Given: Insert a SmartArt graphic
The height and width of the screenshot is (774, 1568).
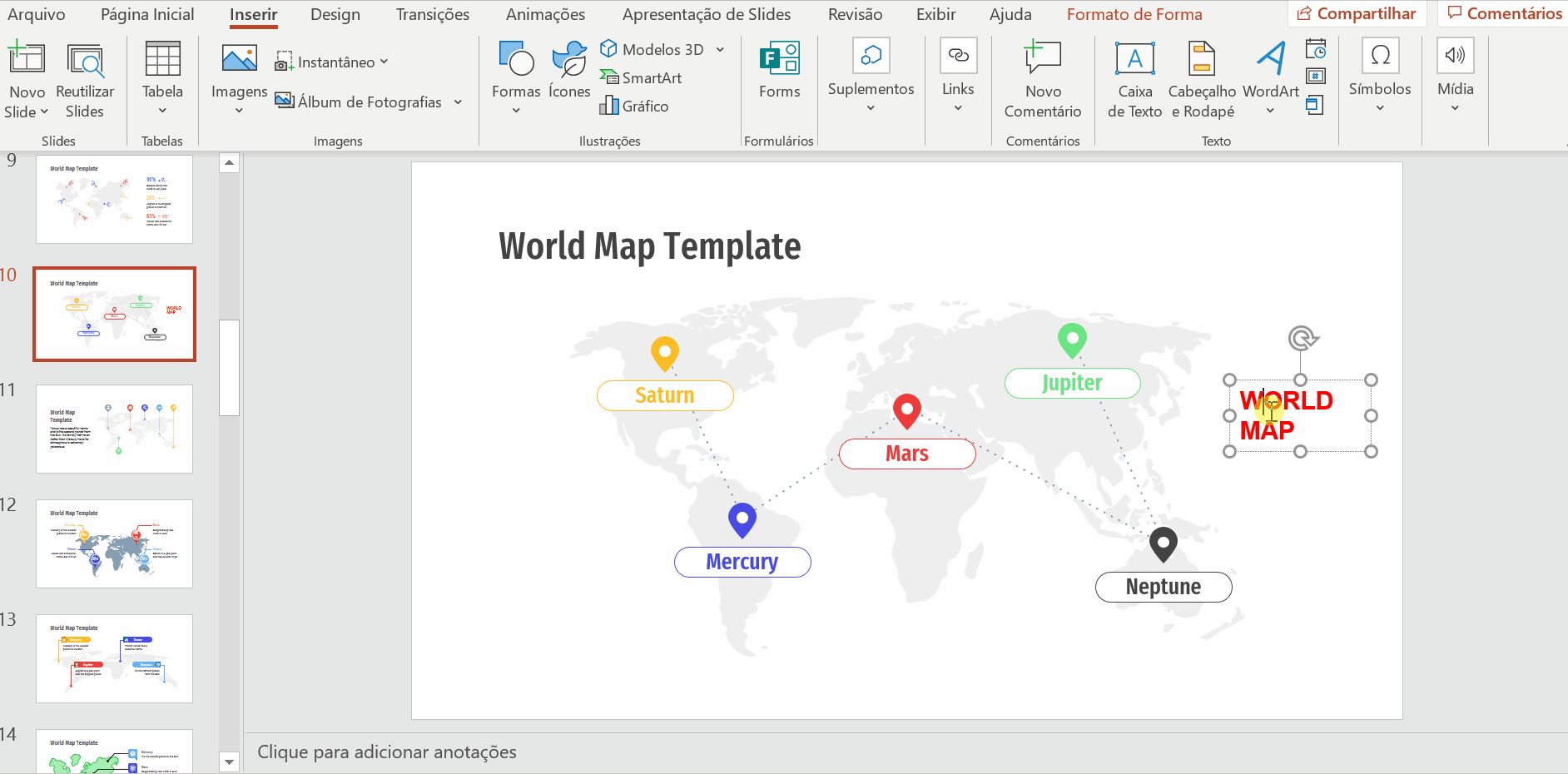Looking at the screenshot, I should point(641,77).
